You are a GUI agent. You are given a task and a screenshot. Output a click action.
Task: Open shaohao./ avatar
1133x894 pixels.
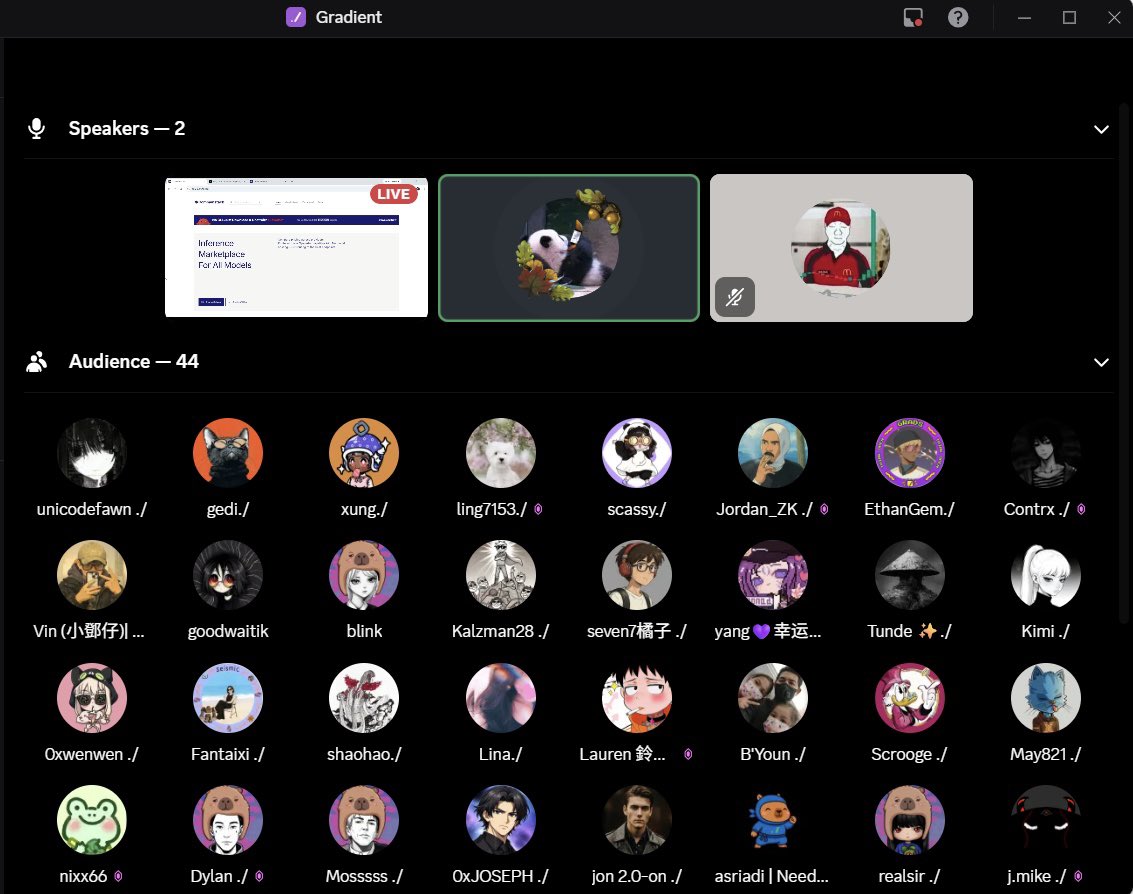click(x=364, y=698)
